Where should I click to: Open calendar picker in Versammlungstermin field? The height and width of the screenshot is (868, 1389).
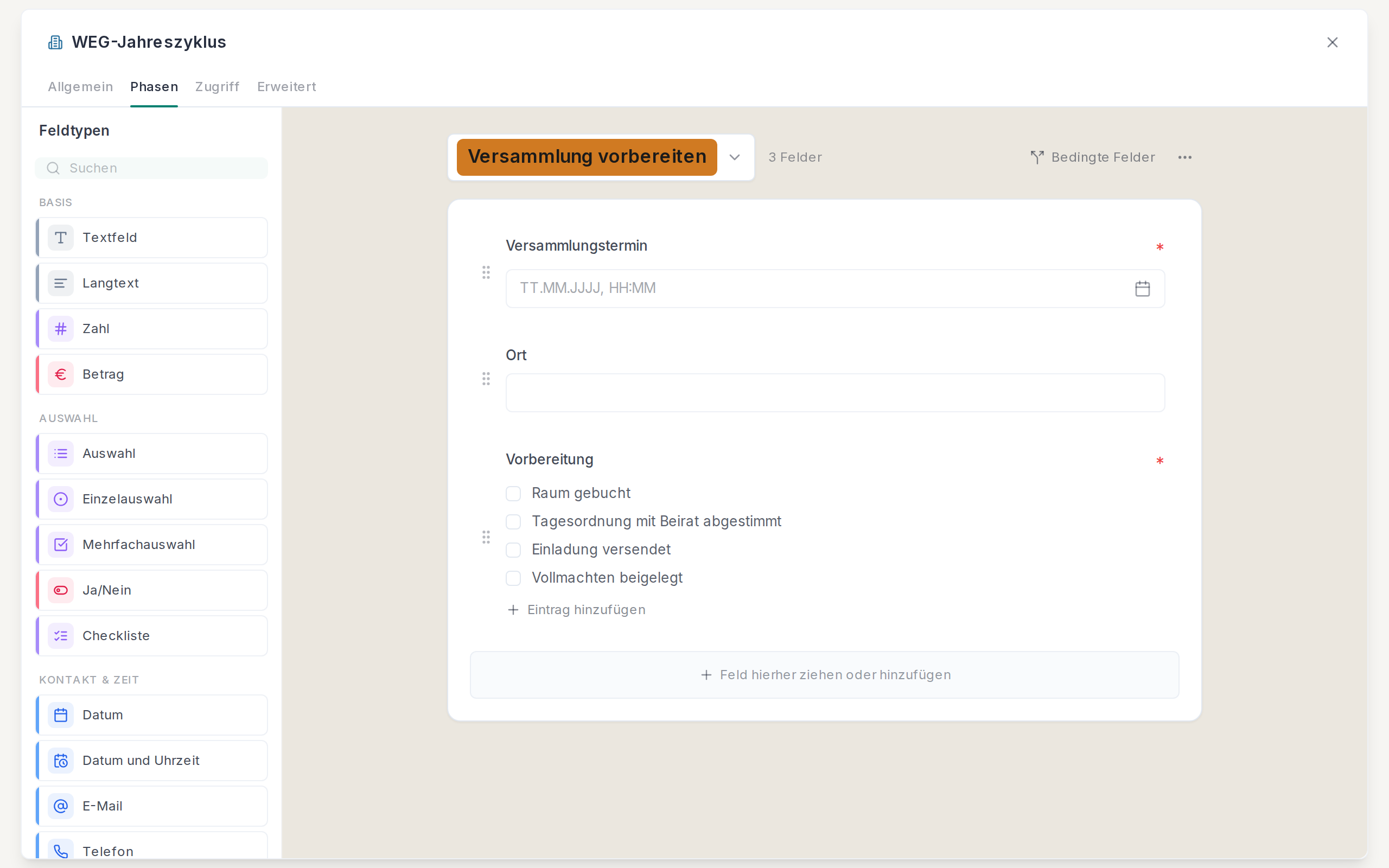(1142, 288)
